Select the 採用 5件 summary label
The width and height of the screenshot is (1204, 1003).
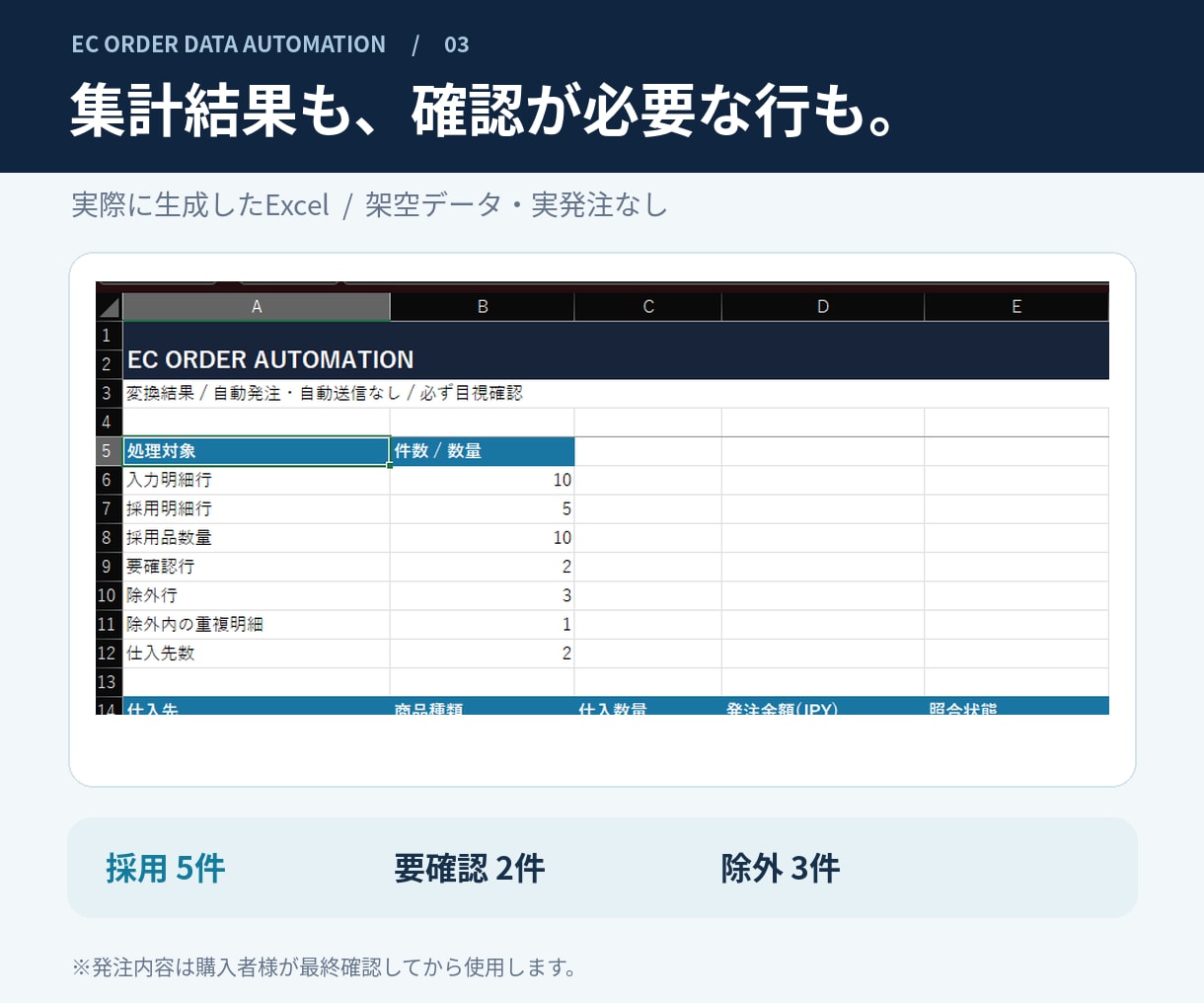click(166, 868)
